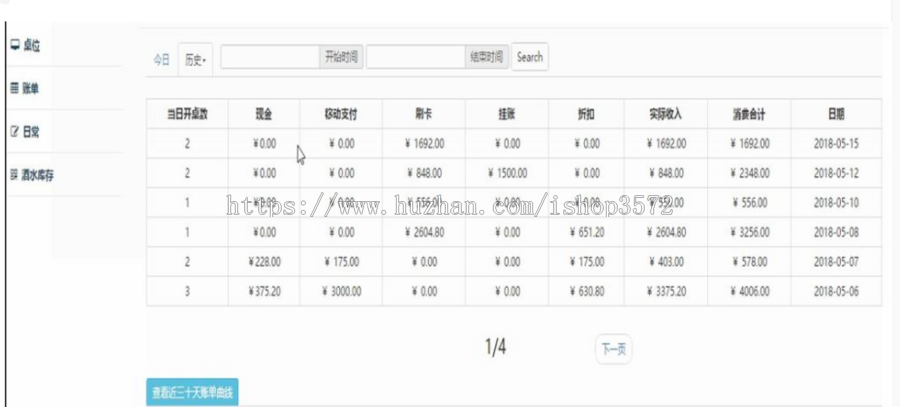Switch to the 今日 tab

161,60
